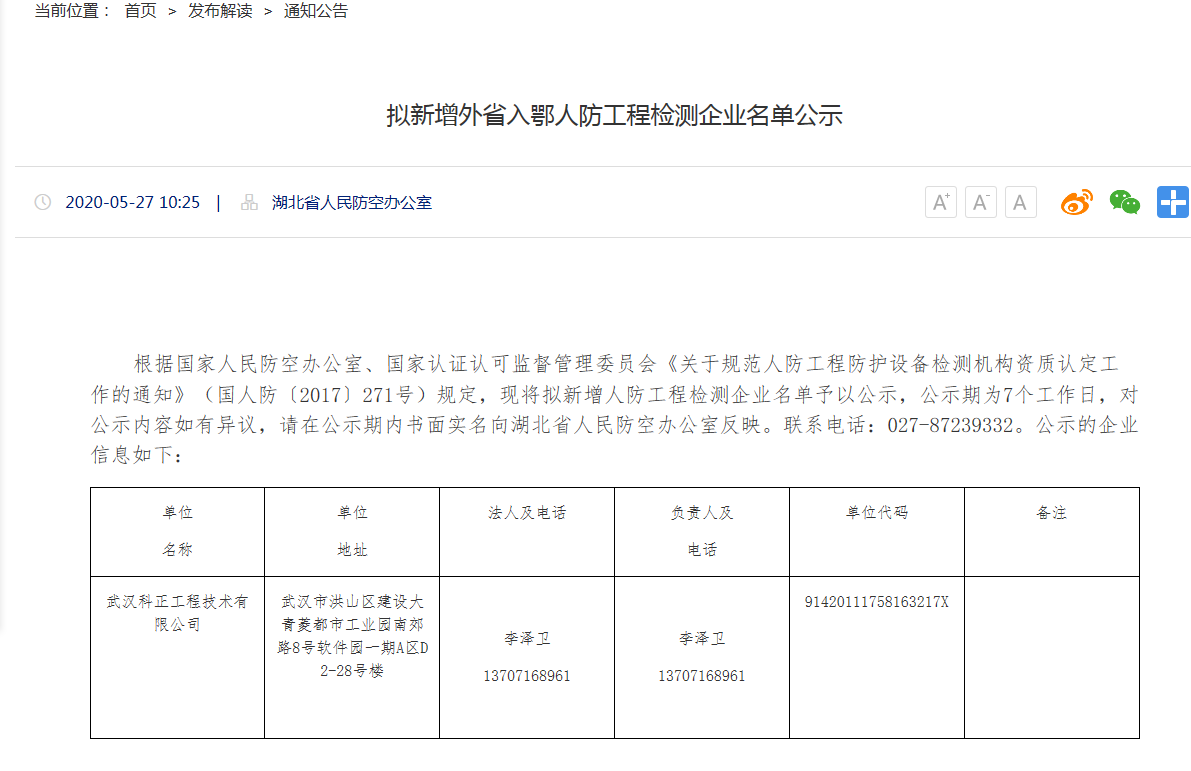This screenshot has height=771, width=1191.
Task: Decrease font size with A- button
Action: [x=980, y=202]
